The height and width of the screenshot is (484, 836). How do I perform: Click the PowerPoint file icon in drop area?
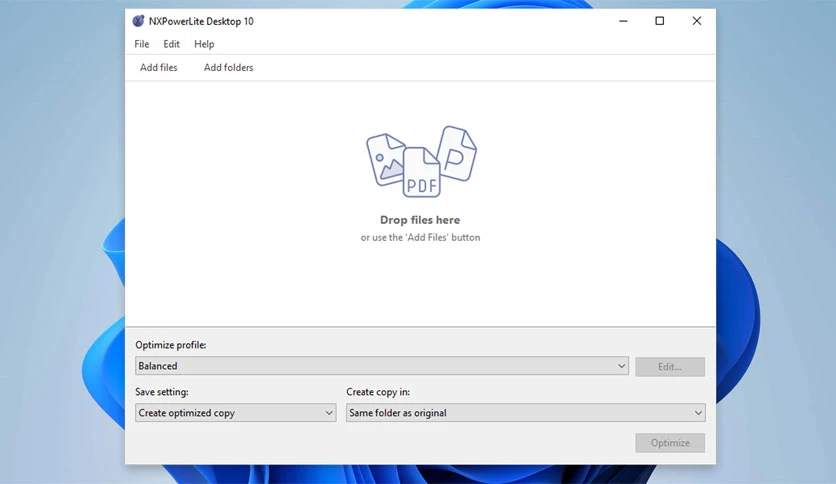coord(457,154)
